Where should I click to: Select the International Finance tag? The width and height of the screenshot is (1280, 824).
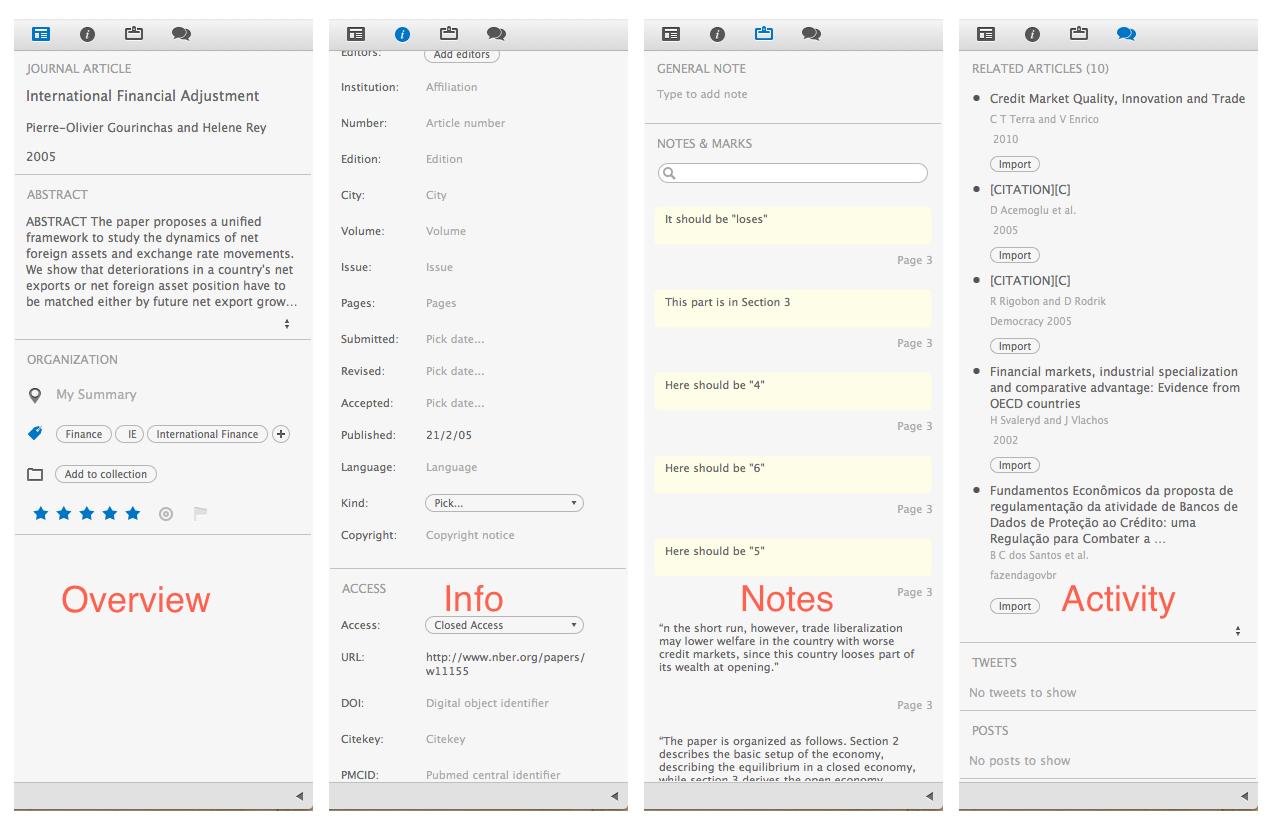click(x=208, y=434)
